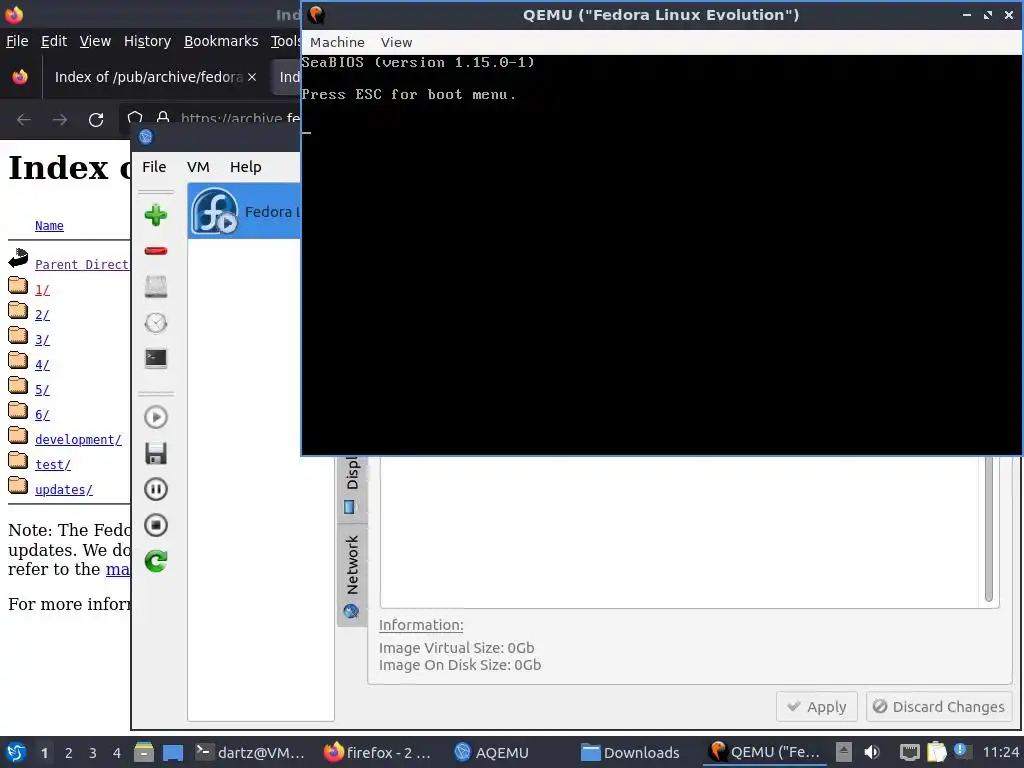Open Firefox File menu
Image resolution: width=1024 pixels, height=768 pixels.
click(17, 41)
